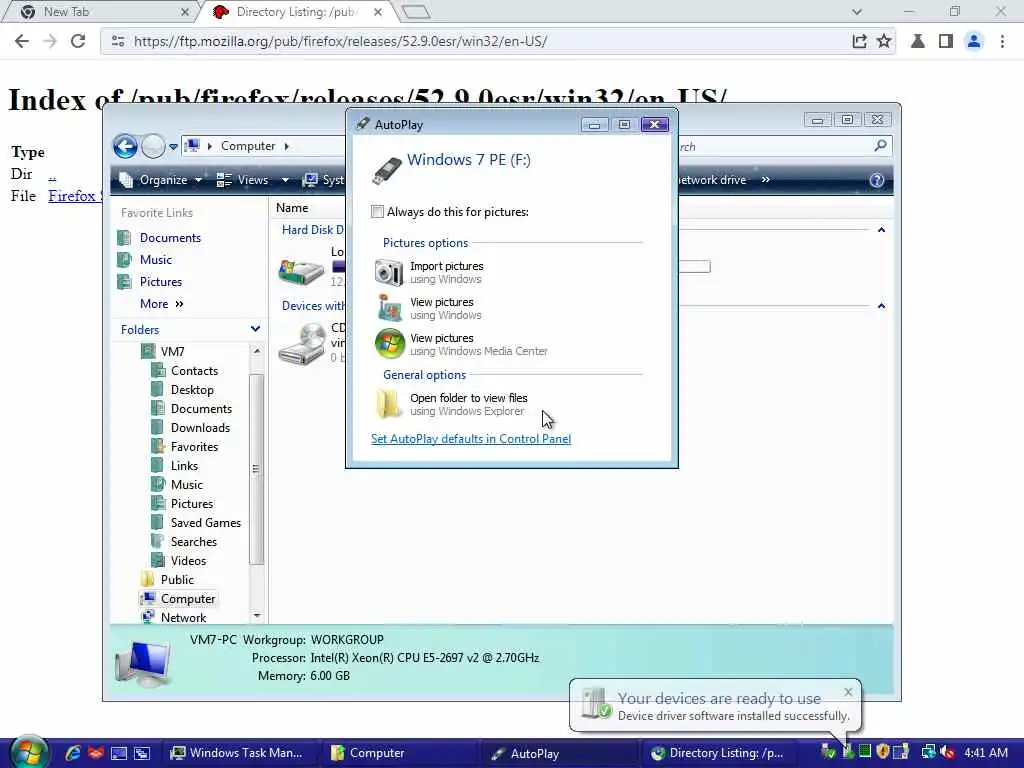Open breadcrumb arrow after Computer
This screenshot has height=768, width=1024.
tap(286, 146)
